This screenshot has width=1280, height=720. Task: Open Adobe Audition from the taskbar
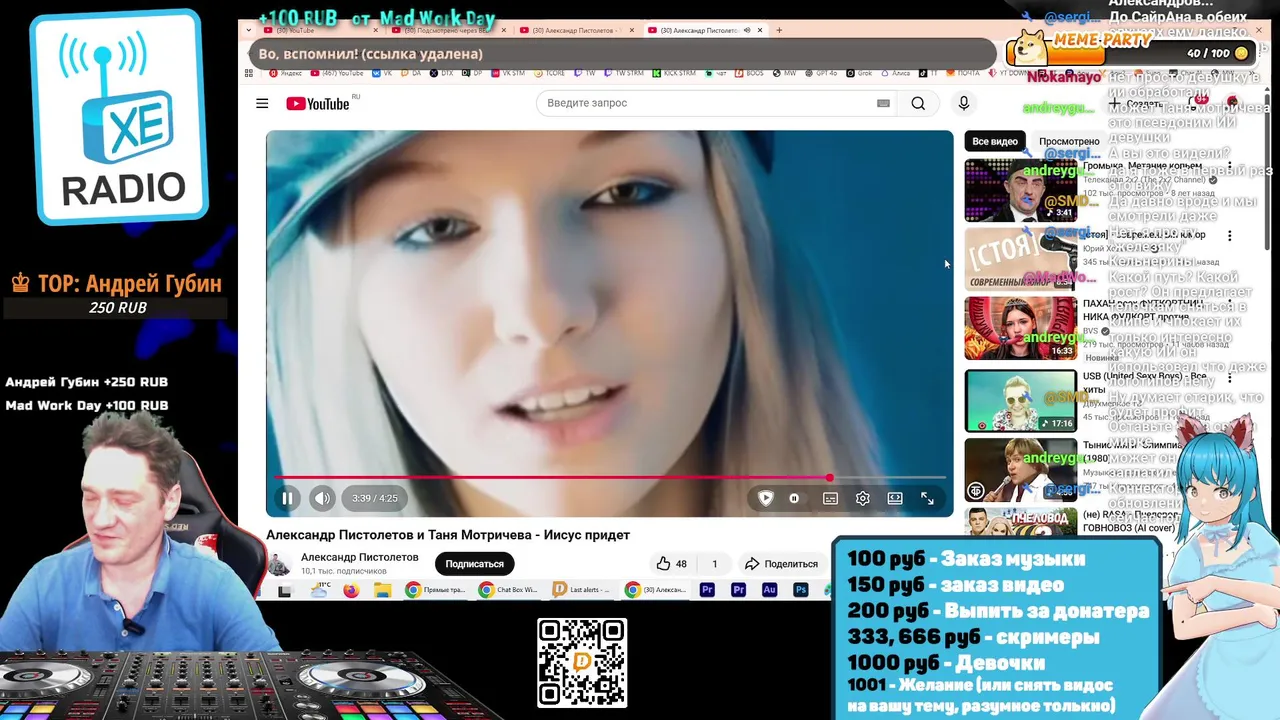[769, 590]
